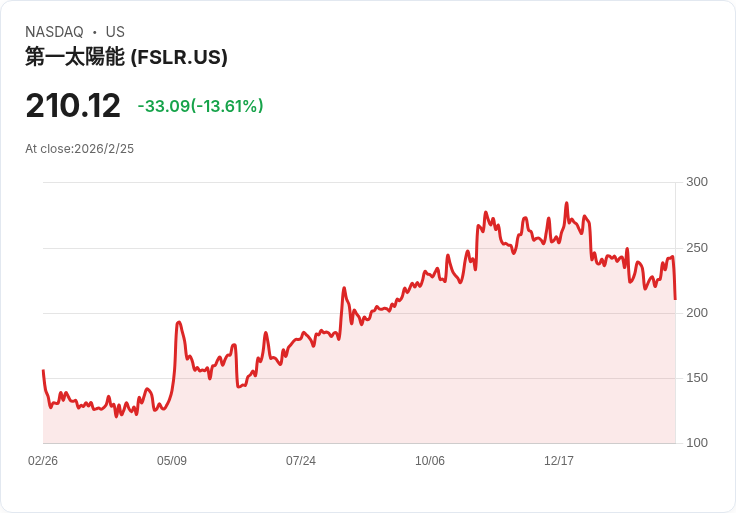The height and width of the screenshot is (513, 736).
Task: Click the 05/09 date axis label
Action: pyautogui.click(x=172, y=461)
